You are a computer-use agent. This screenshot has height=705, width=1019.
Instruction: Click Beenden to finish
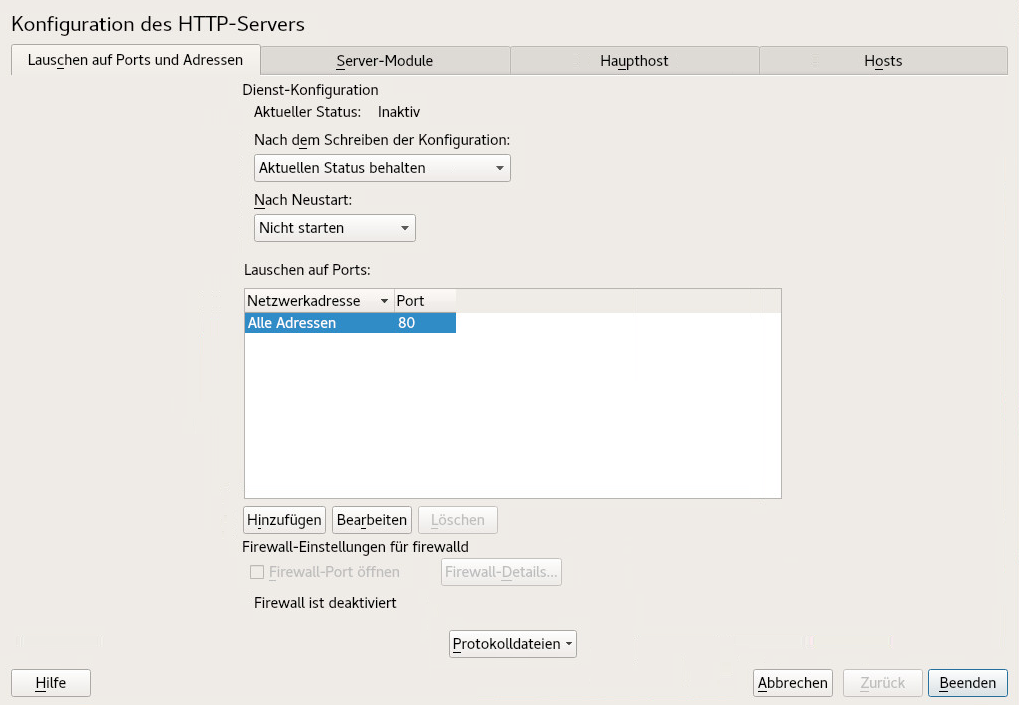(968, 683)
